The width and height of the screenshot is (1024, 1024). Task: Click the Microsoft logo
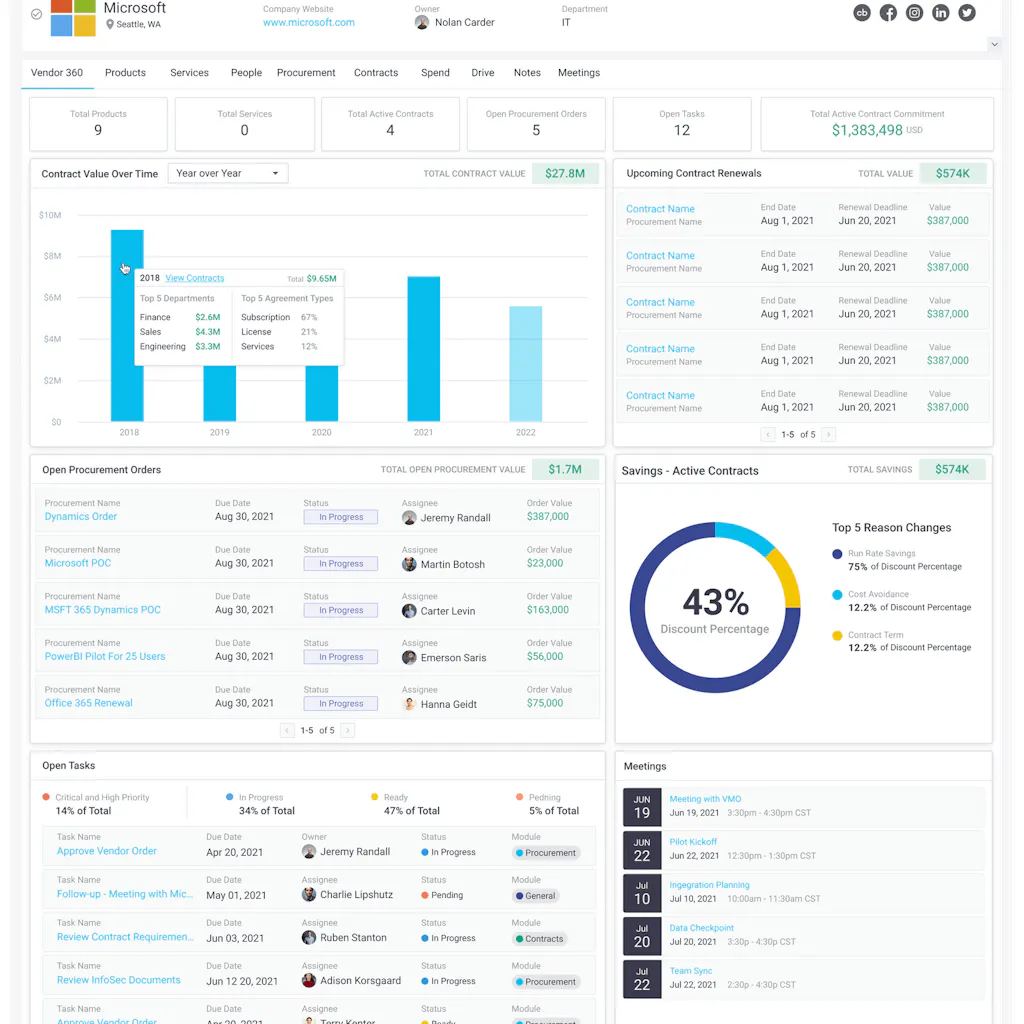tap(73, 16)
